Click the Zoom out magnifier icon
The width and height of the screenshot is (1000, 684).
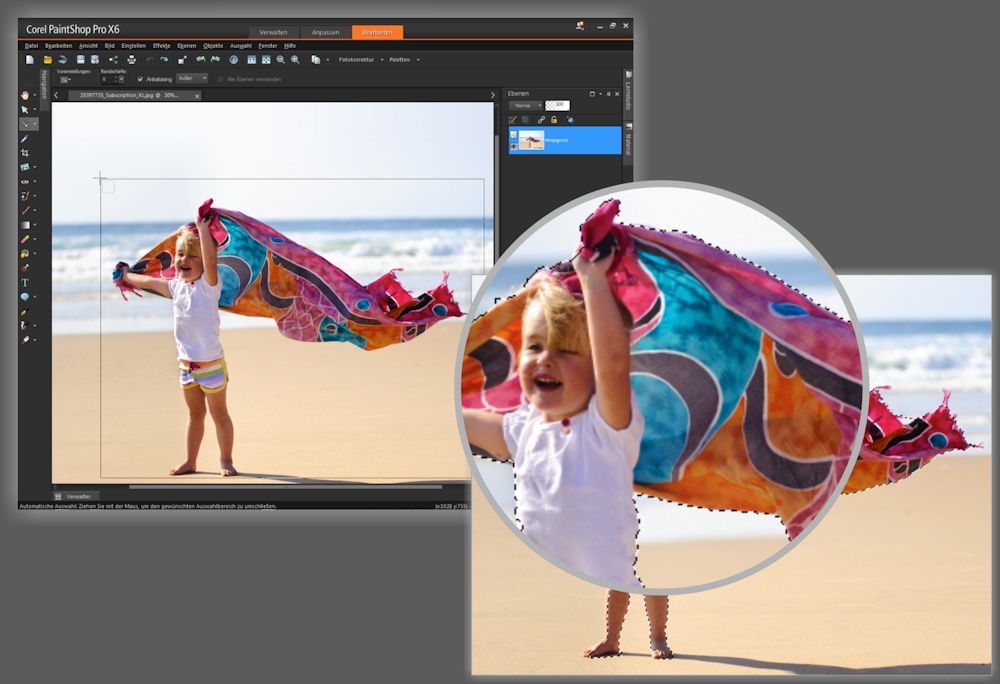pyautogui.click(x=281, y=60)
